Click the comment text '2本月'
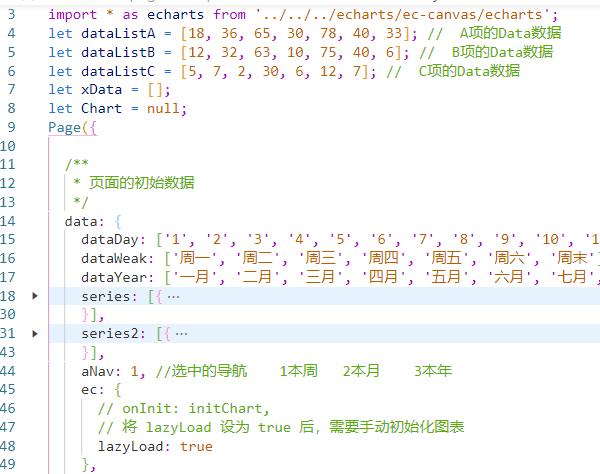 click(x=361, y=371)
